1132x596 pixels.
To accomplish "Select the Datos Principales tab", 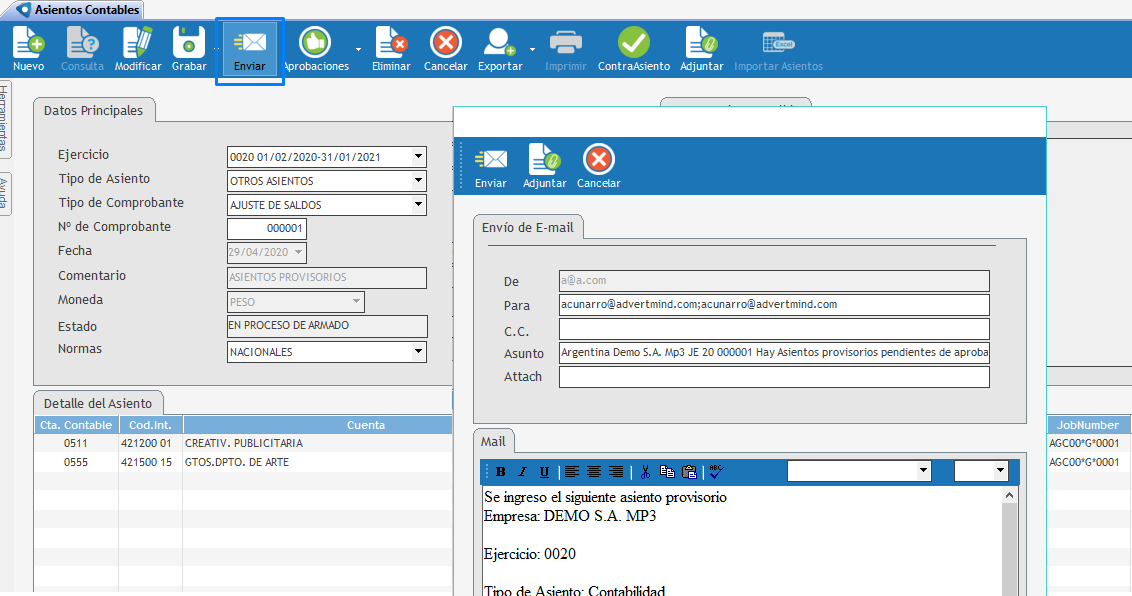I will [93, 111].
